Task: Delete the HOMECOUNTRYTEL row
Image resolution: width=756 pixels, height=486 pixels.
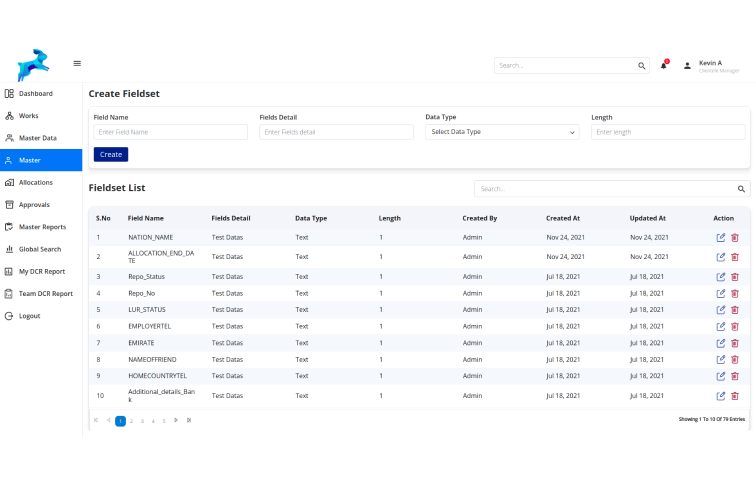Action: click(735, 376)
